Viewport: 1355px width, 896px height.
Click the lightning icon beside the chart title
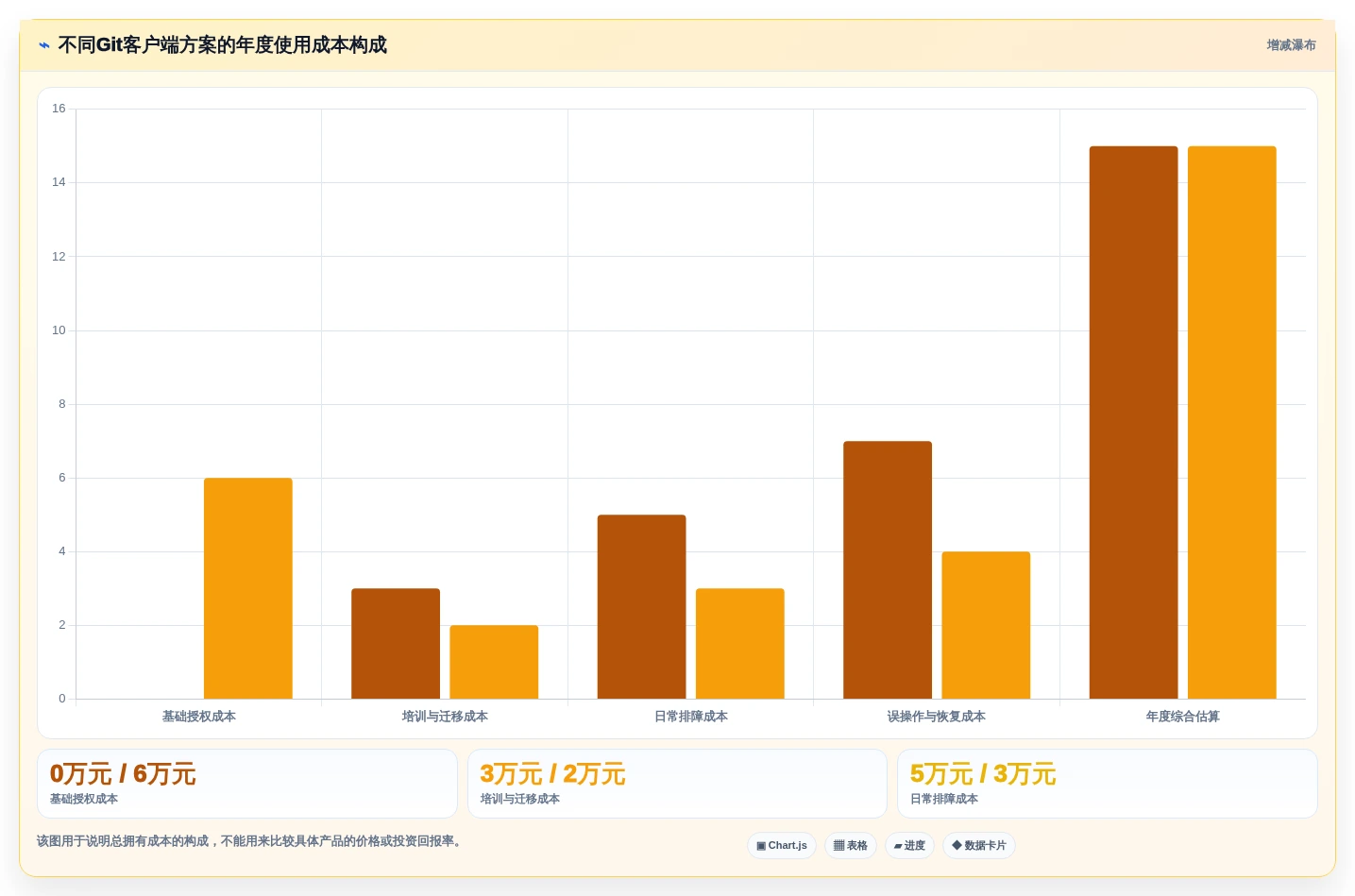[43, 45]
